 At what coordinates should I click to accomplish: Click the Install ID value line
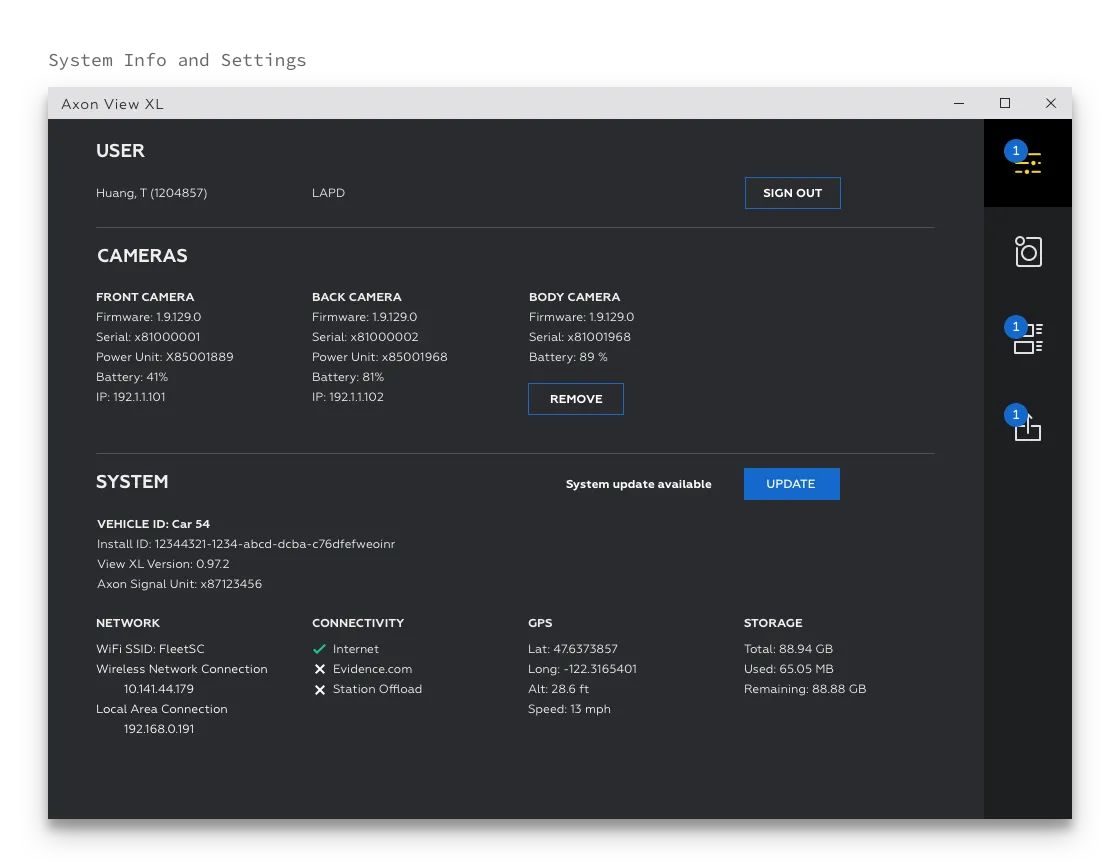[x=246, y=543]
